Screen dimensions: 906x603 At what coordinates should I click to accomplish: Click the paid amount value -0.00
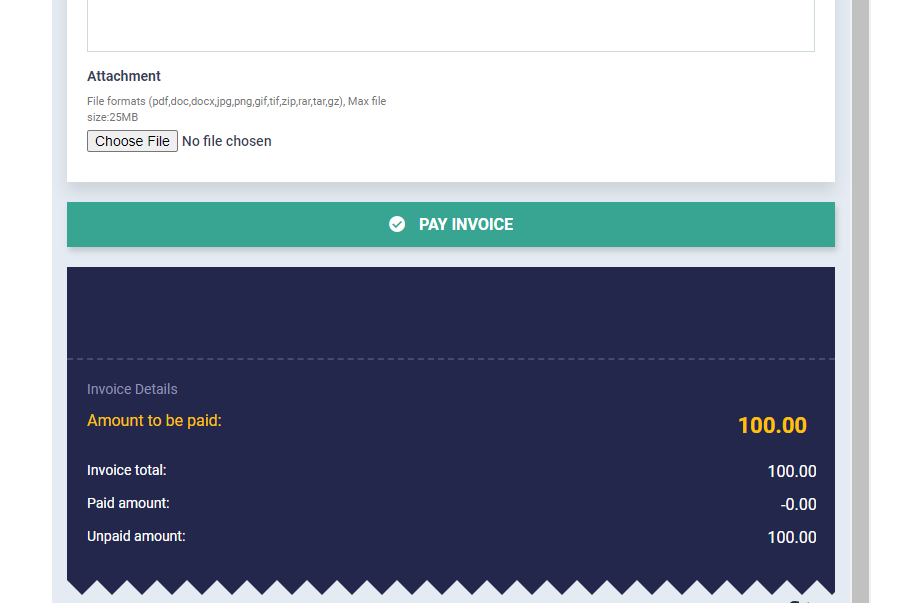[798, 504]
